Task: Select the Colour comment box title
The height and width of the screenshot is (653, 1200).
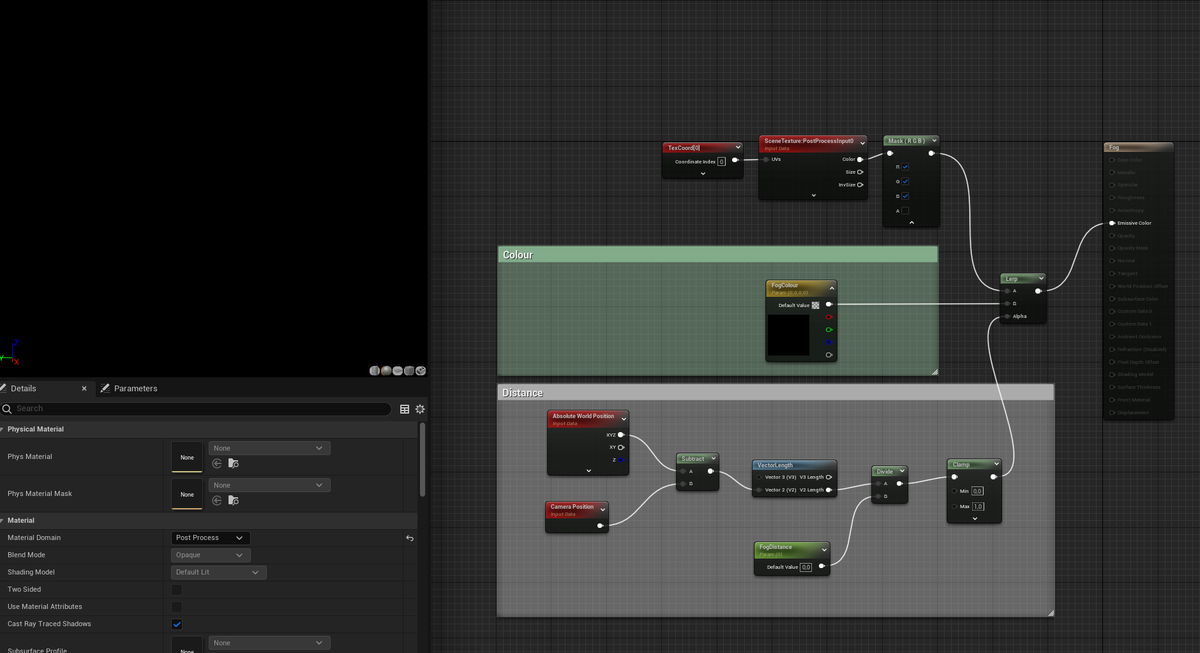Action: (518, 255)
